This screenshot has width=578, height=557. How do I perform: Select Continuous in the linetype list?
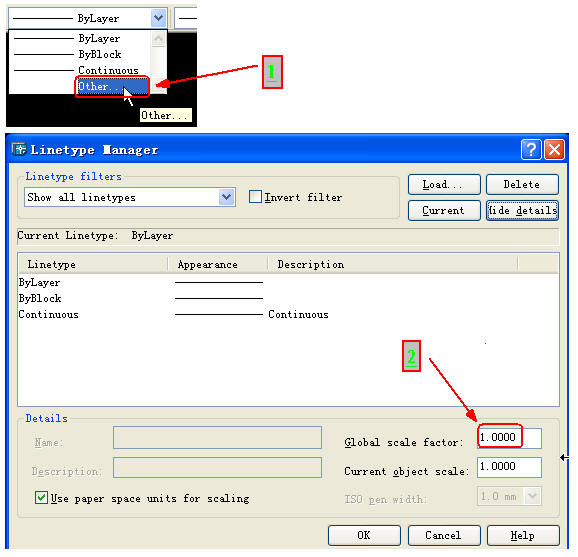[x=80, y=70]
